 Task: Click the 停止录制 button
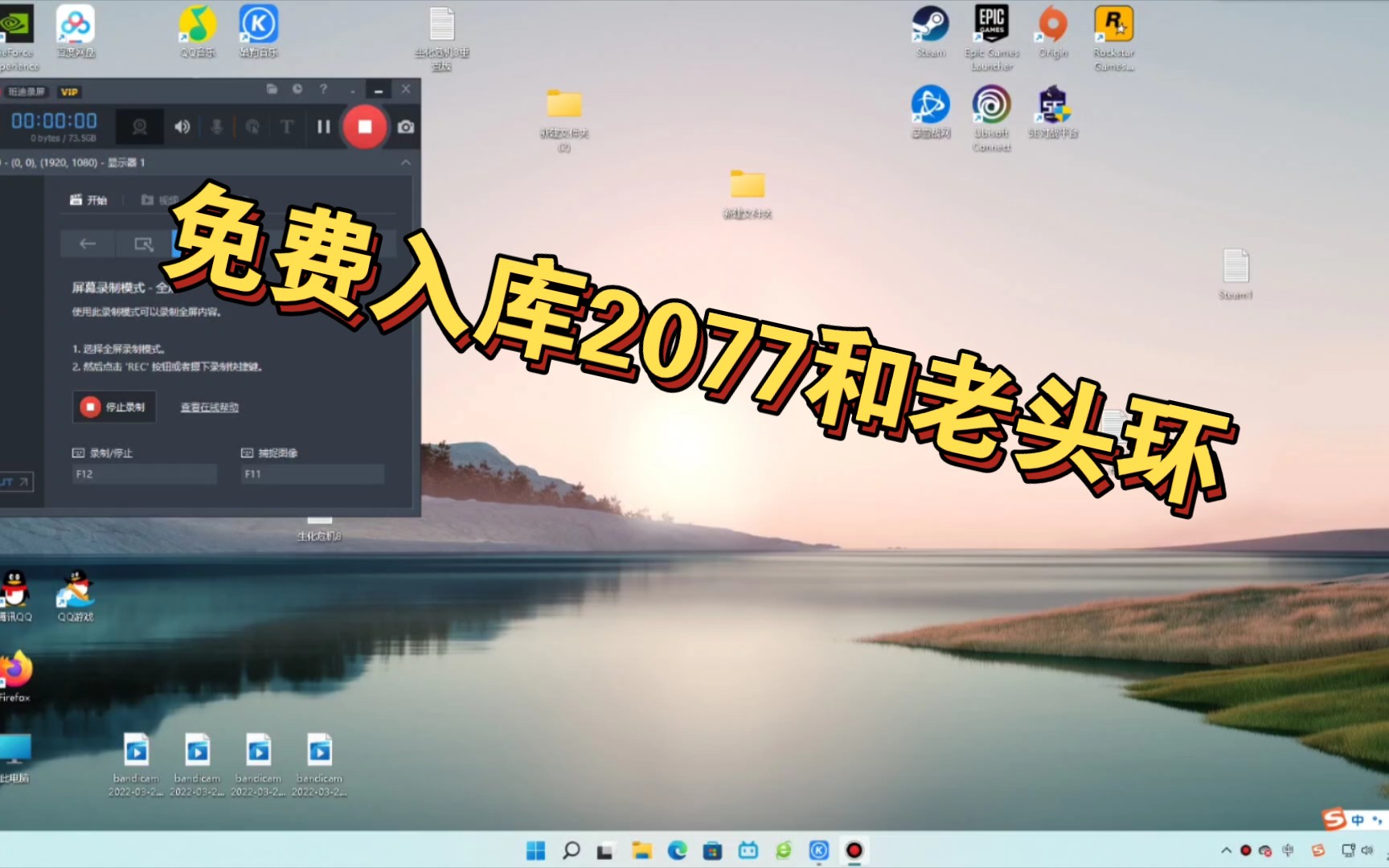(114, 407)
